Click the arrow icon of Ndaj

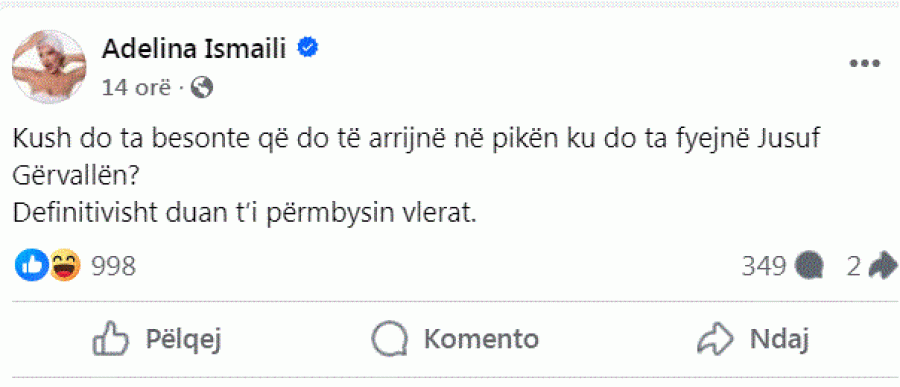tap(715, 339)
